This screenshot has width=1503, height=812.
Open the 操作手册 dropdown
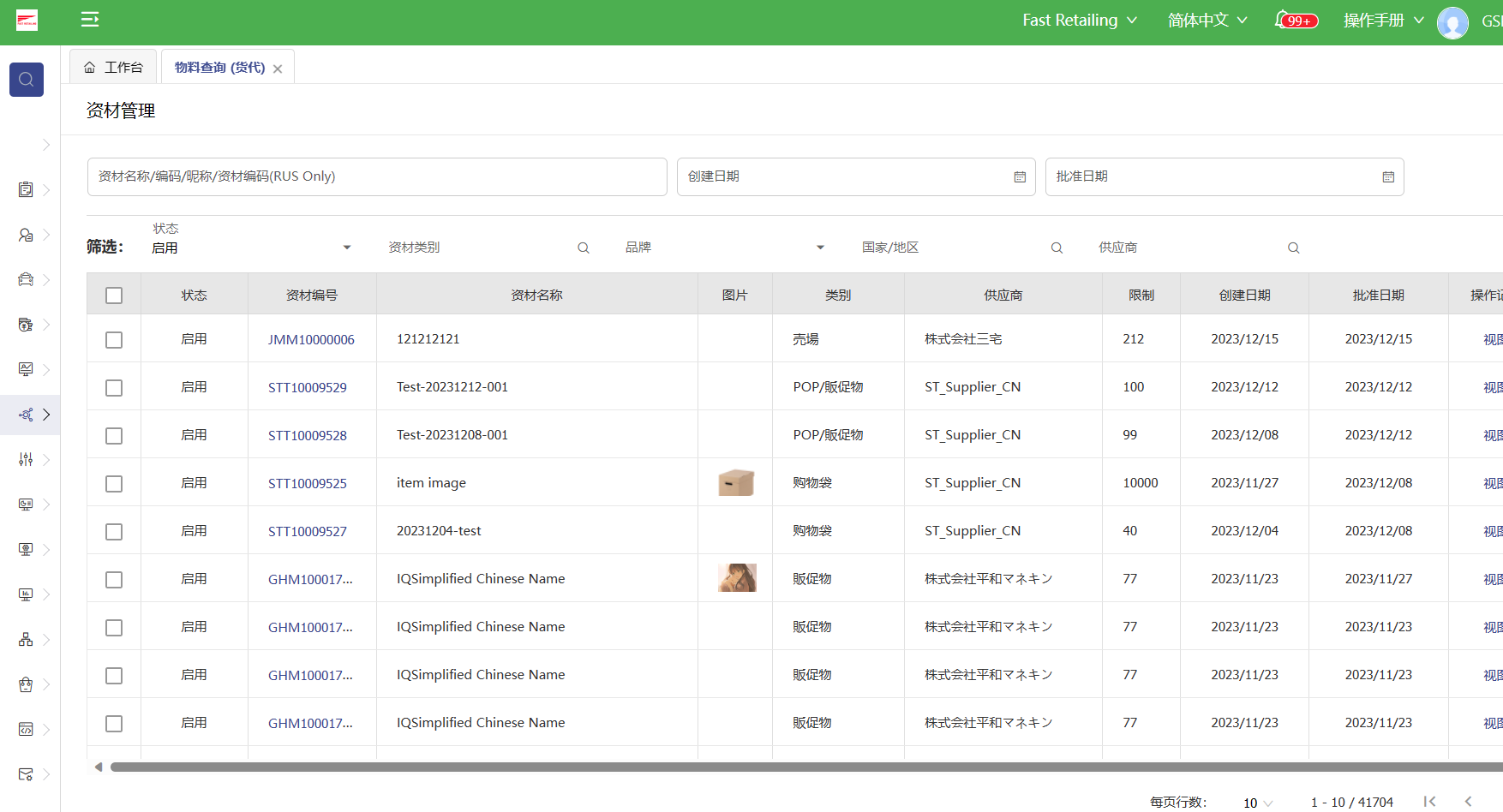tap(1383, 20)
